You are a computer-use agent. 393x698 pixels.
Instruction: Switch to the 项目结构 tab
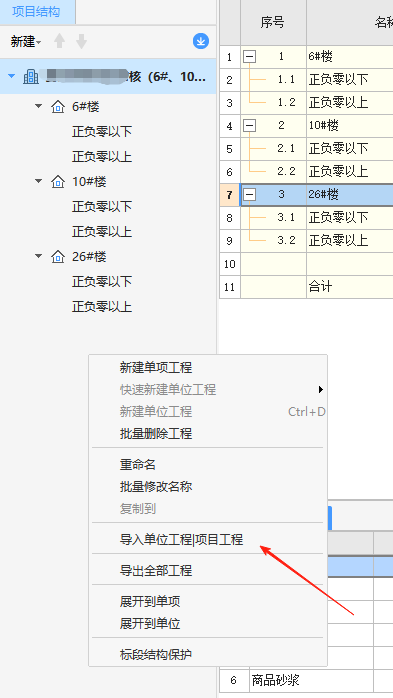36,12
